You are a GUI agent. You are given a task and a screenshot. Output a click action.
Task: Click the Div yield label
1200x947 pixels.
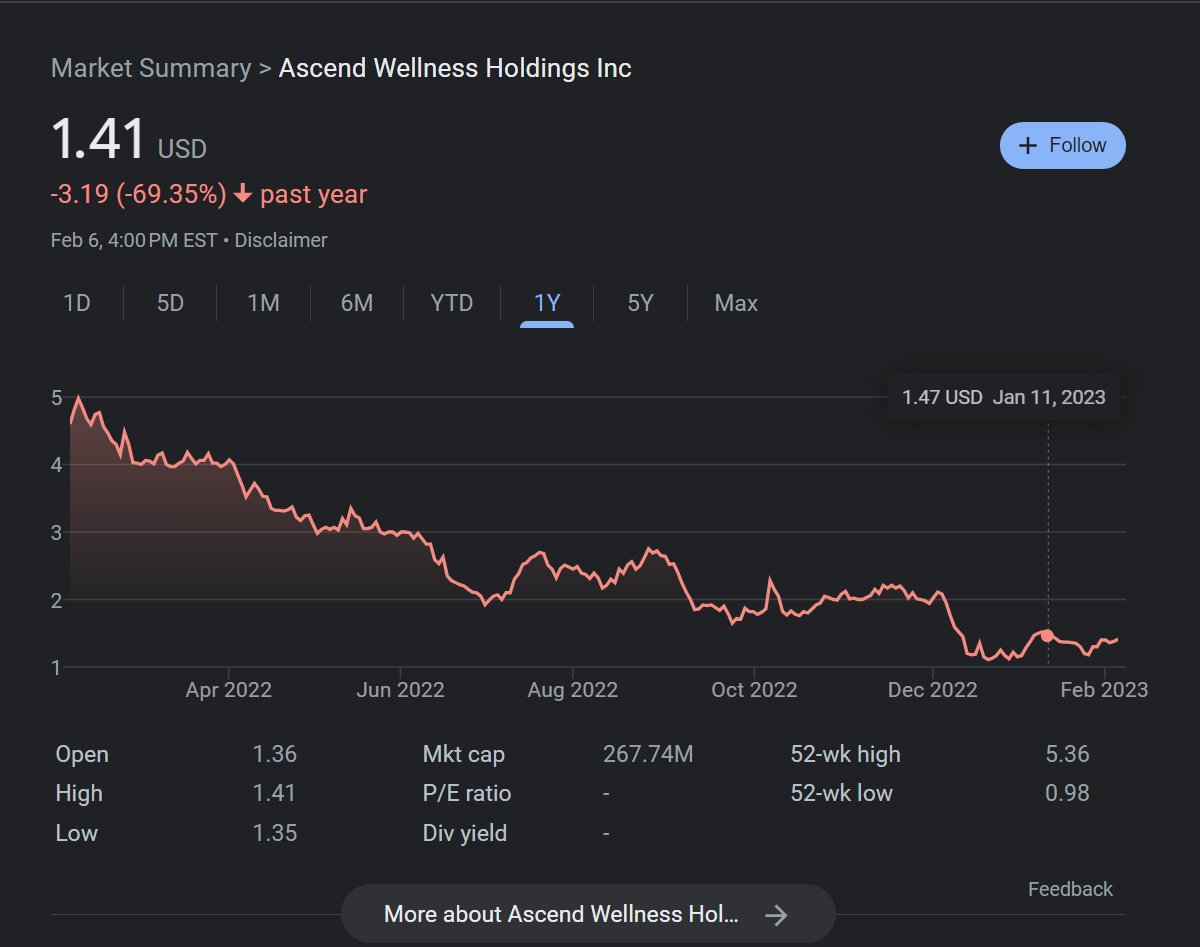coord(465,833)
